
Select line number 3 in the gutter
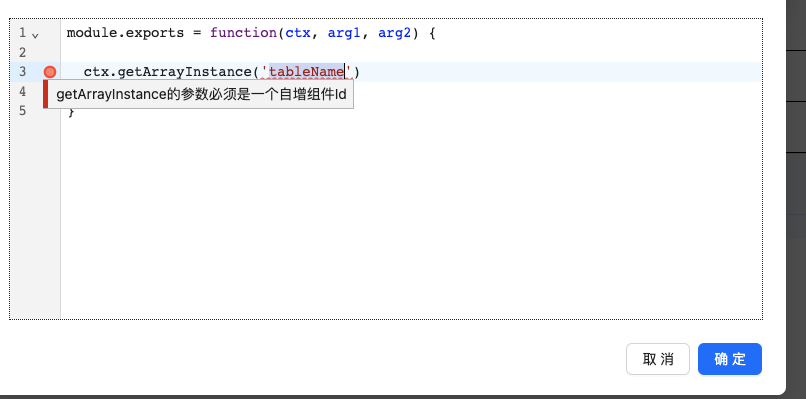pyautogui.click(x=22, y=72)
